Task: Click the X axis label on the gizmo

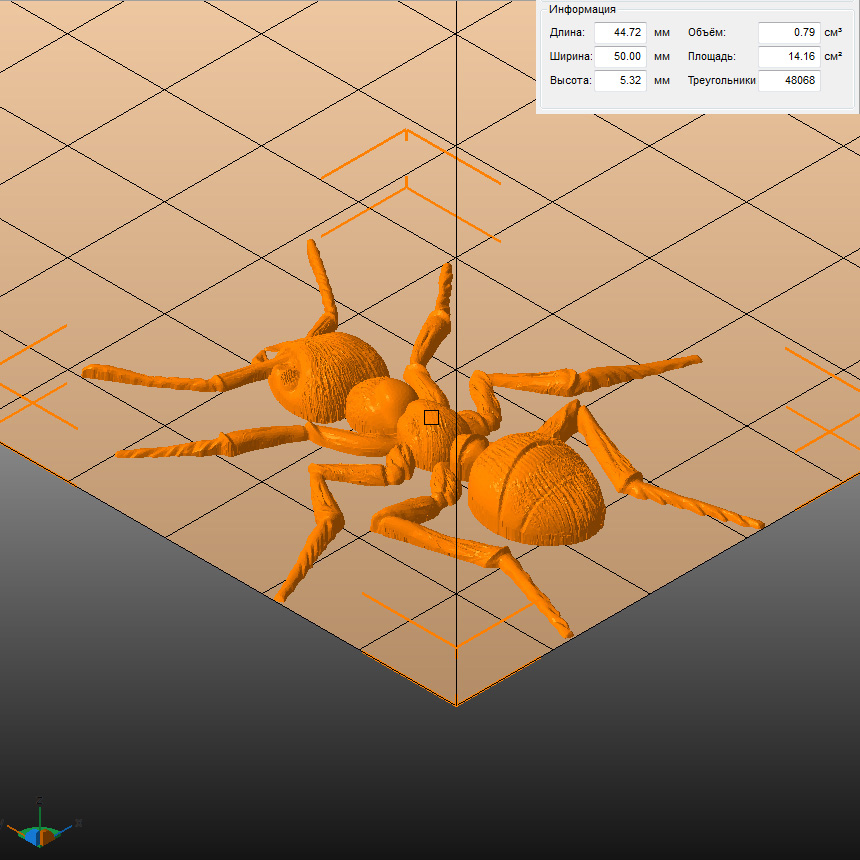Action: (x=78, y=824)
